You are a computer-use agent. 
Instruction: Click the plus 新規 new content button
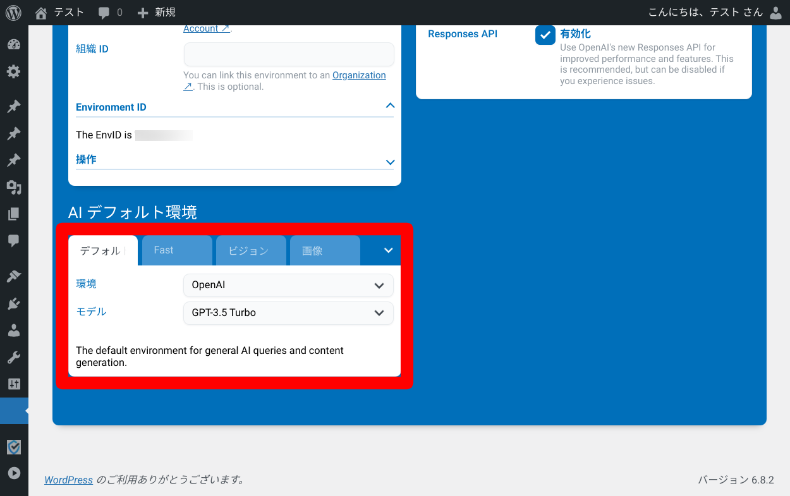tap(156, 13)
